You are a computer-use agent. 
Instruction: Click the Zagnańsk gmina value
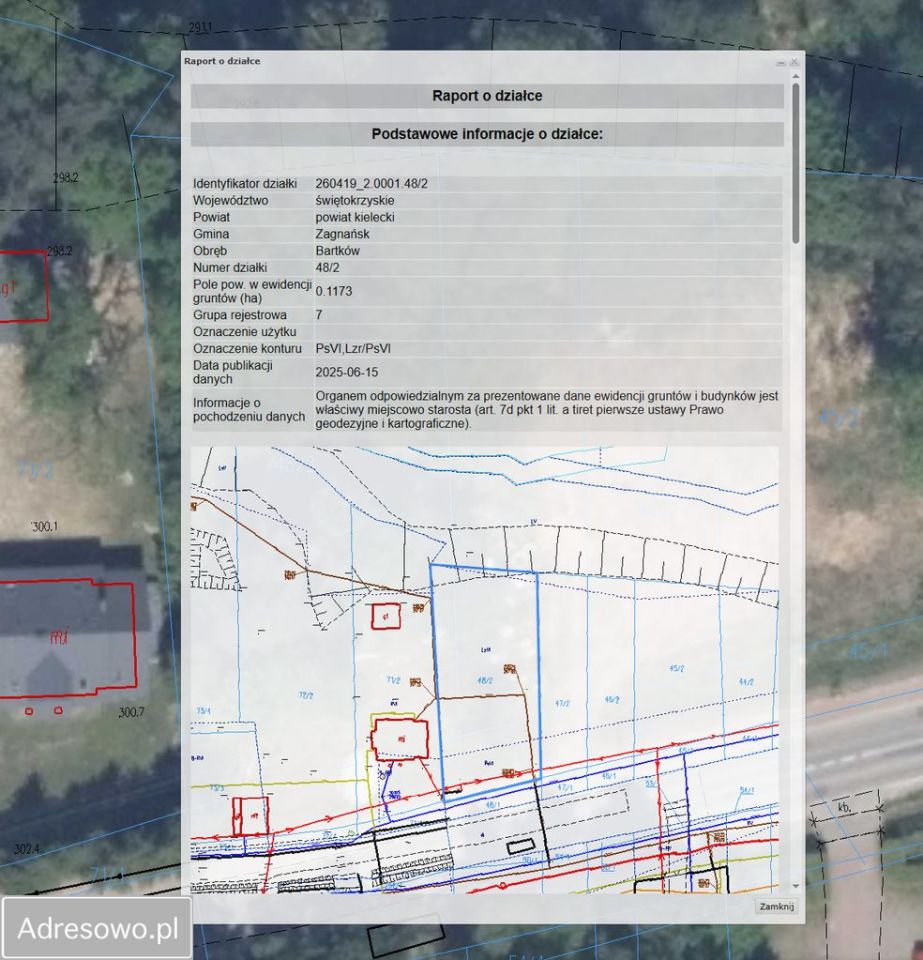[x=342, y=234]
